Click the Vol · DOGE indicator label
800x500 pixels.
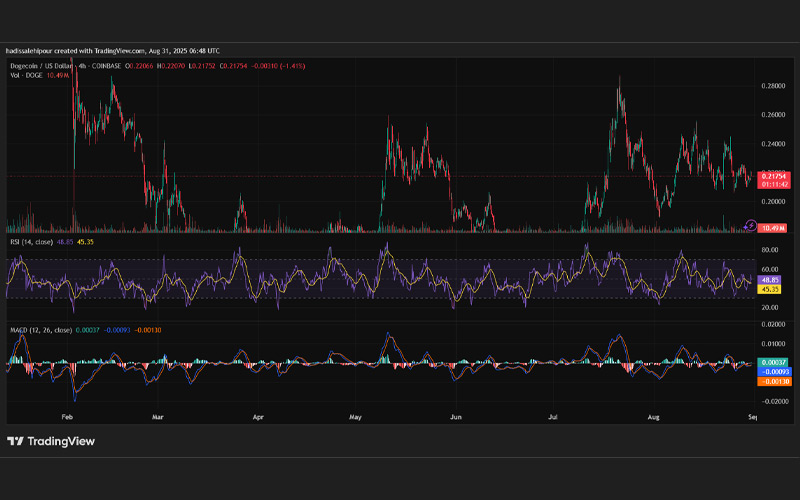click(27, 76)
